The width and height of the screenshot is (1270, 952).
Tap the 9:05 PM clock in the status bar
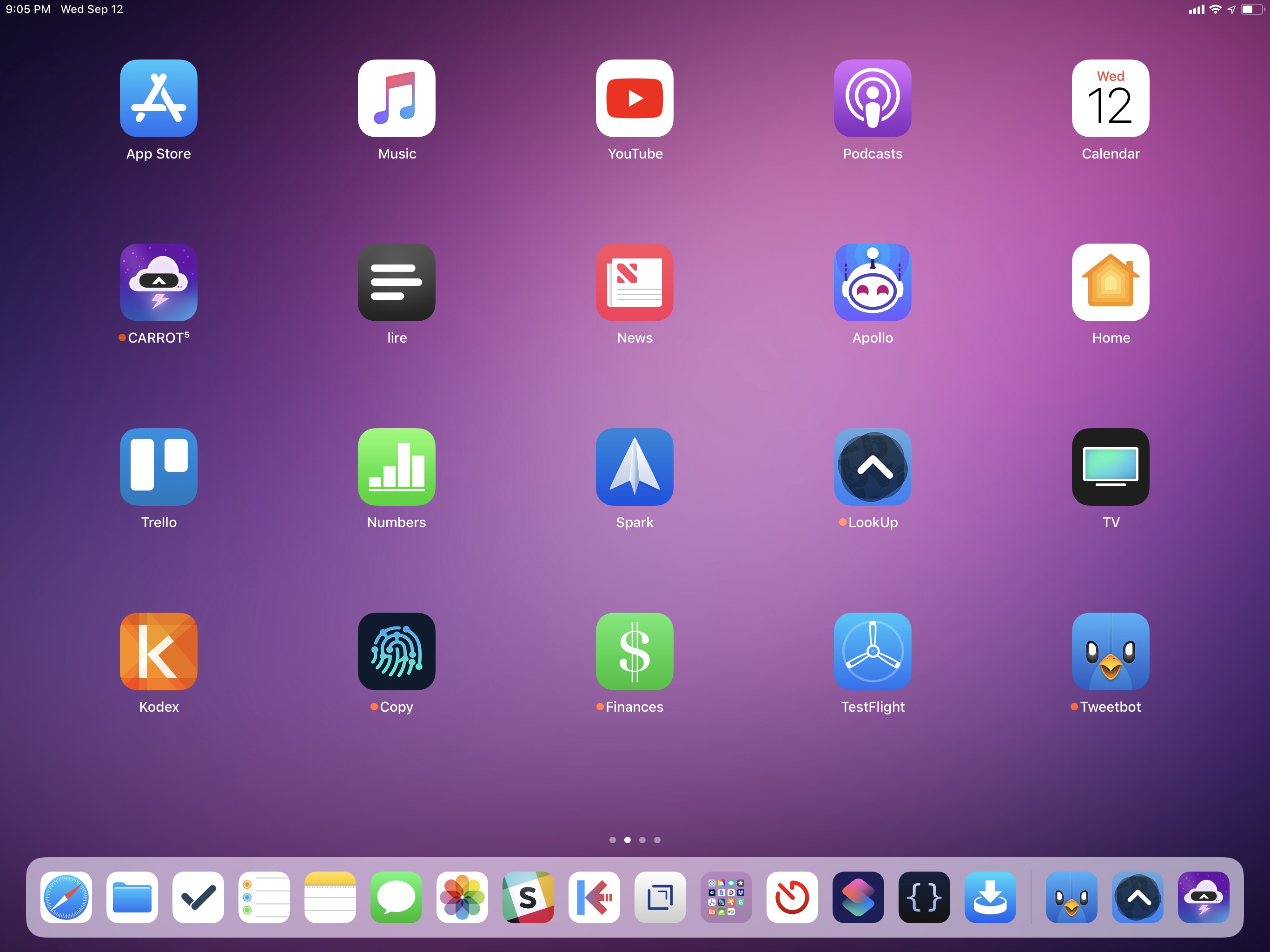pos(28,9)
